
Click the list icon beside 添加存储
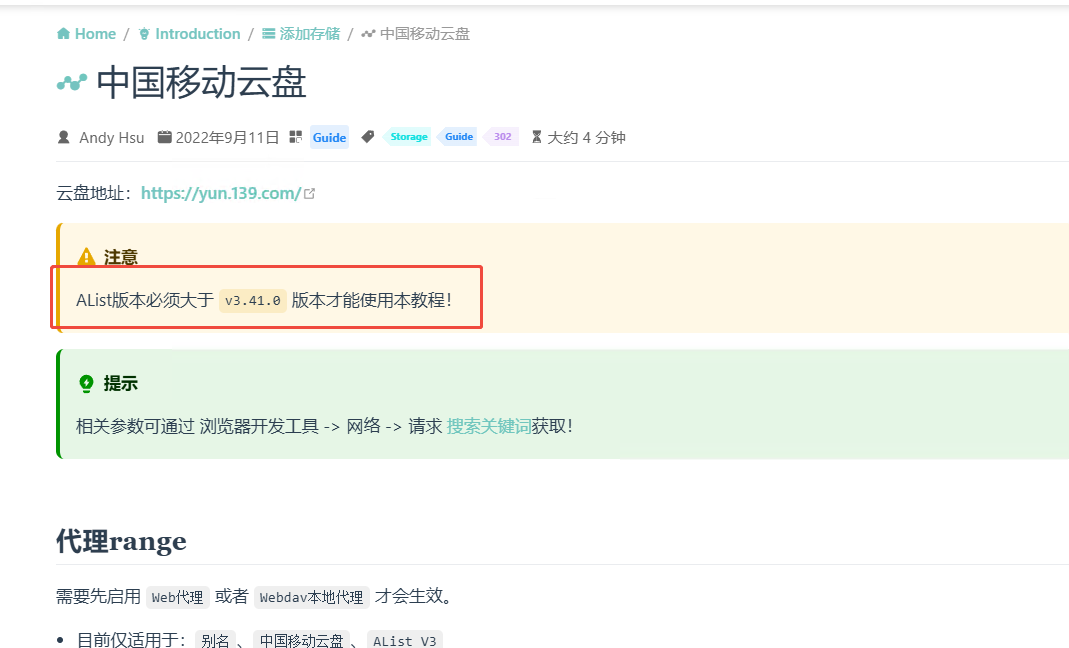click(269, 34)
